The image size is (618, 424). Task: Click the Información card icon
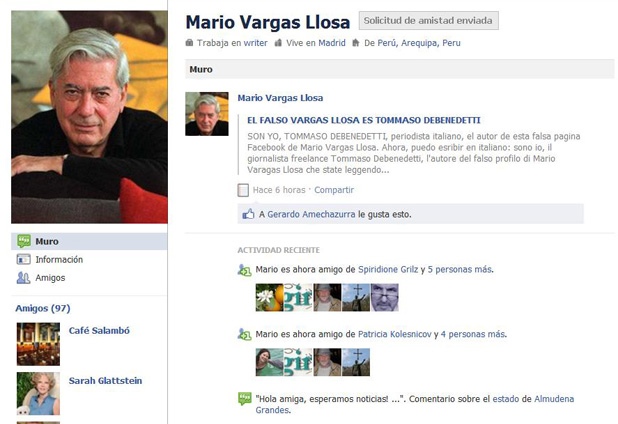[x=24, y=259]
